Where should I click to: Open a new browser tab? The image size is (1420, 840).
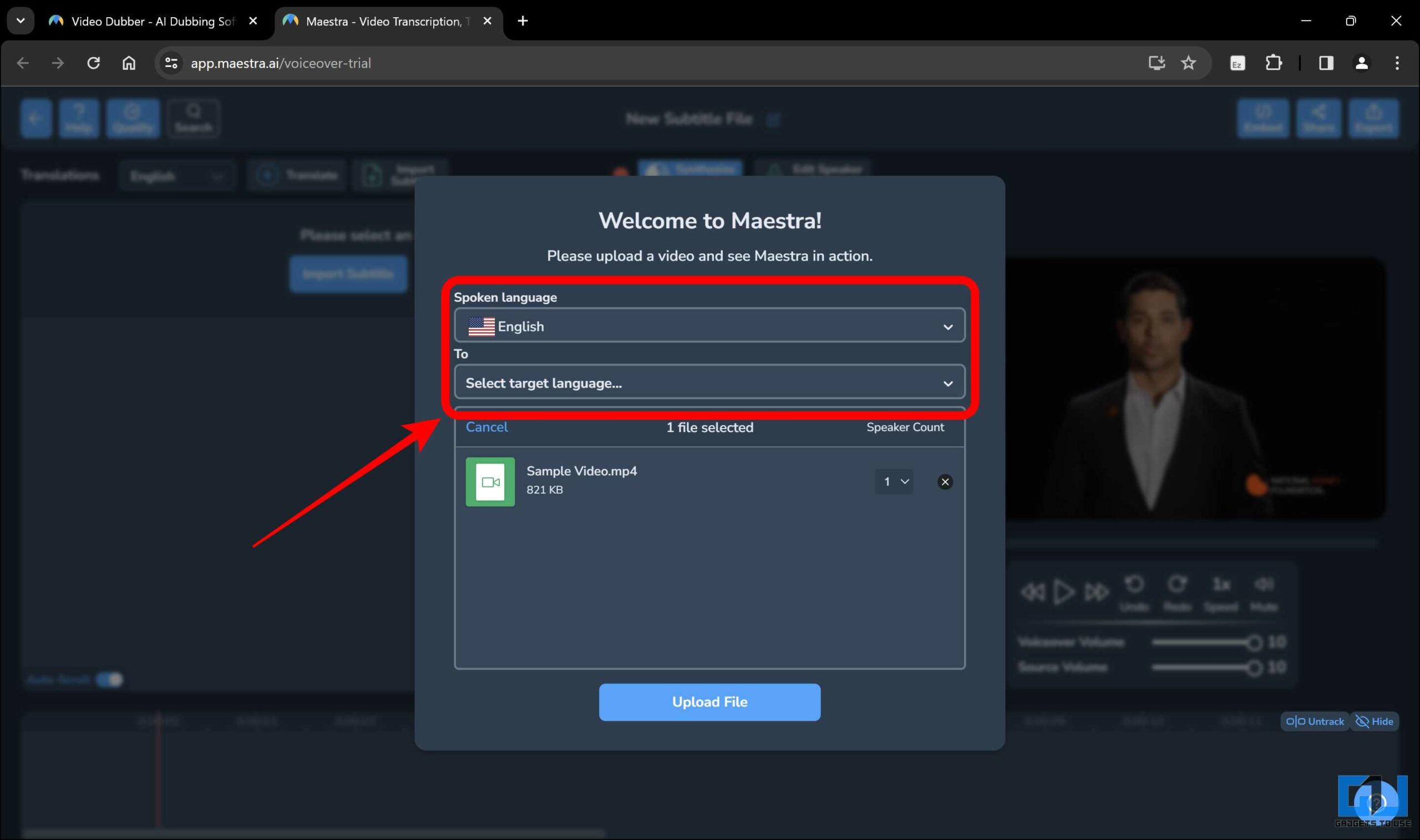[x=523, y=21]
